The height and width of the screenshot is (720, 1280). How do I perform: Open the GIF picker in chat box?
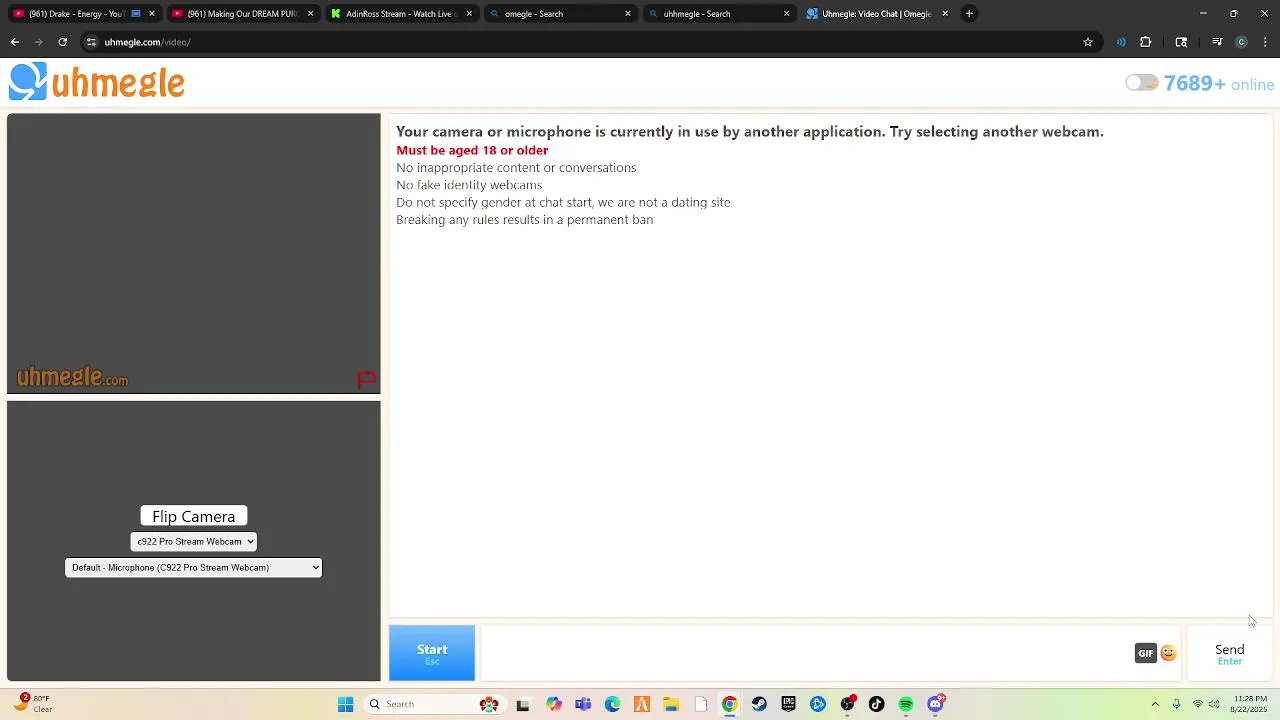point(1146,653)
